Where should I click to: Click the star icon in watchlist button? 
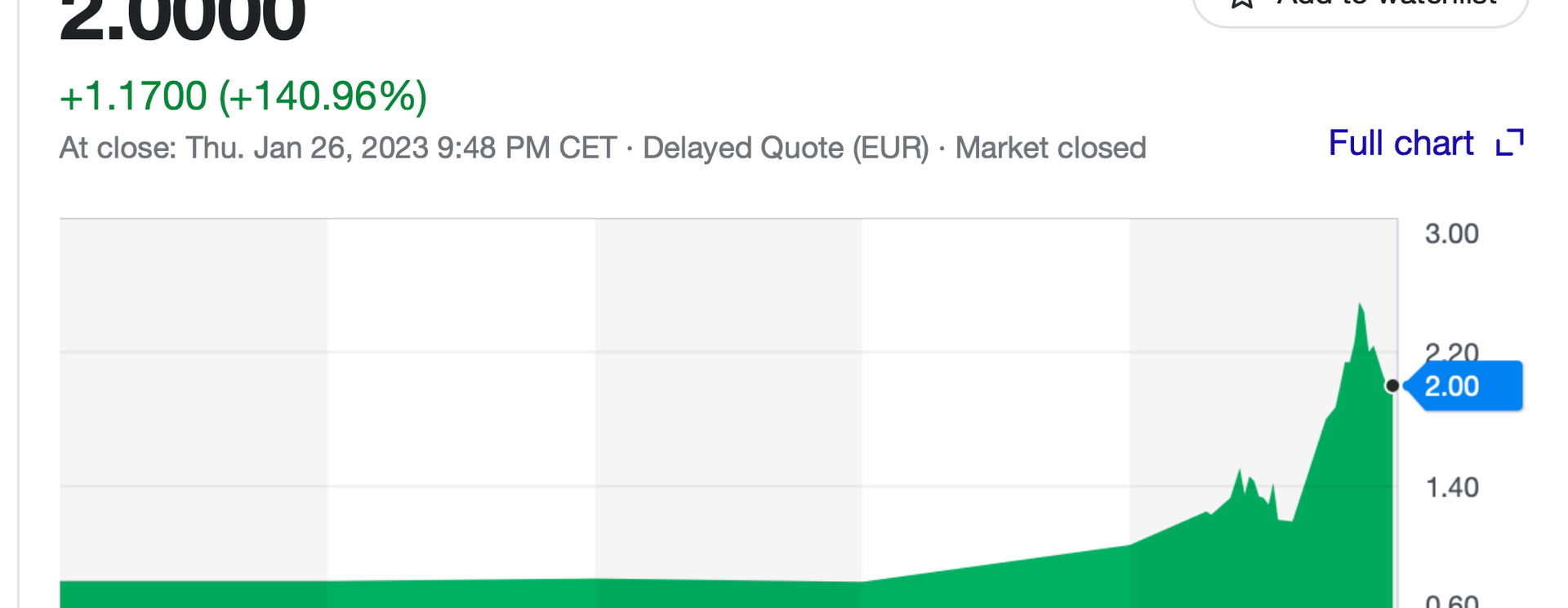(x=1242, y=3)
